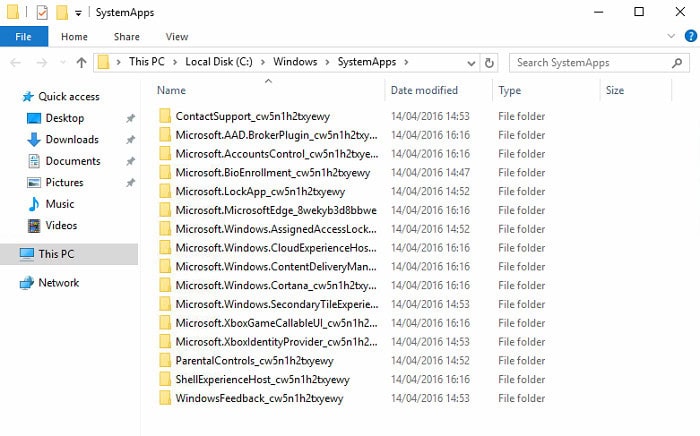Click the magnifier search icon
Image resolution: width=700 pixels, height=436 pixels.
(x=677, y=63)
